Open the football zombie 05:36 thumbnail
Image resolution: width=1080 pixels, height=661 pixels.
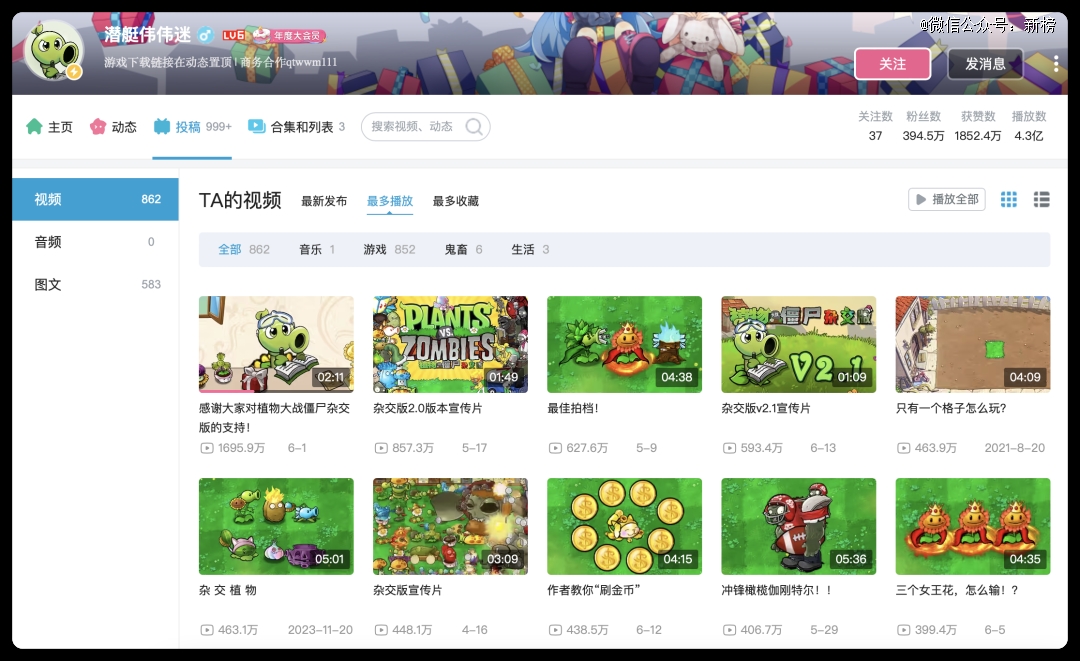coord(799,526)
